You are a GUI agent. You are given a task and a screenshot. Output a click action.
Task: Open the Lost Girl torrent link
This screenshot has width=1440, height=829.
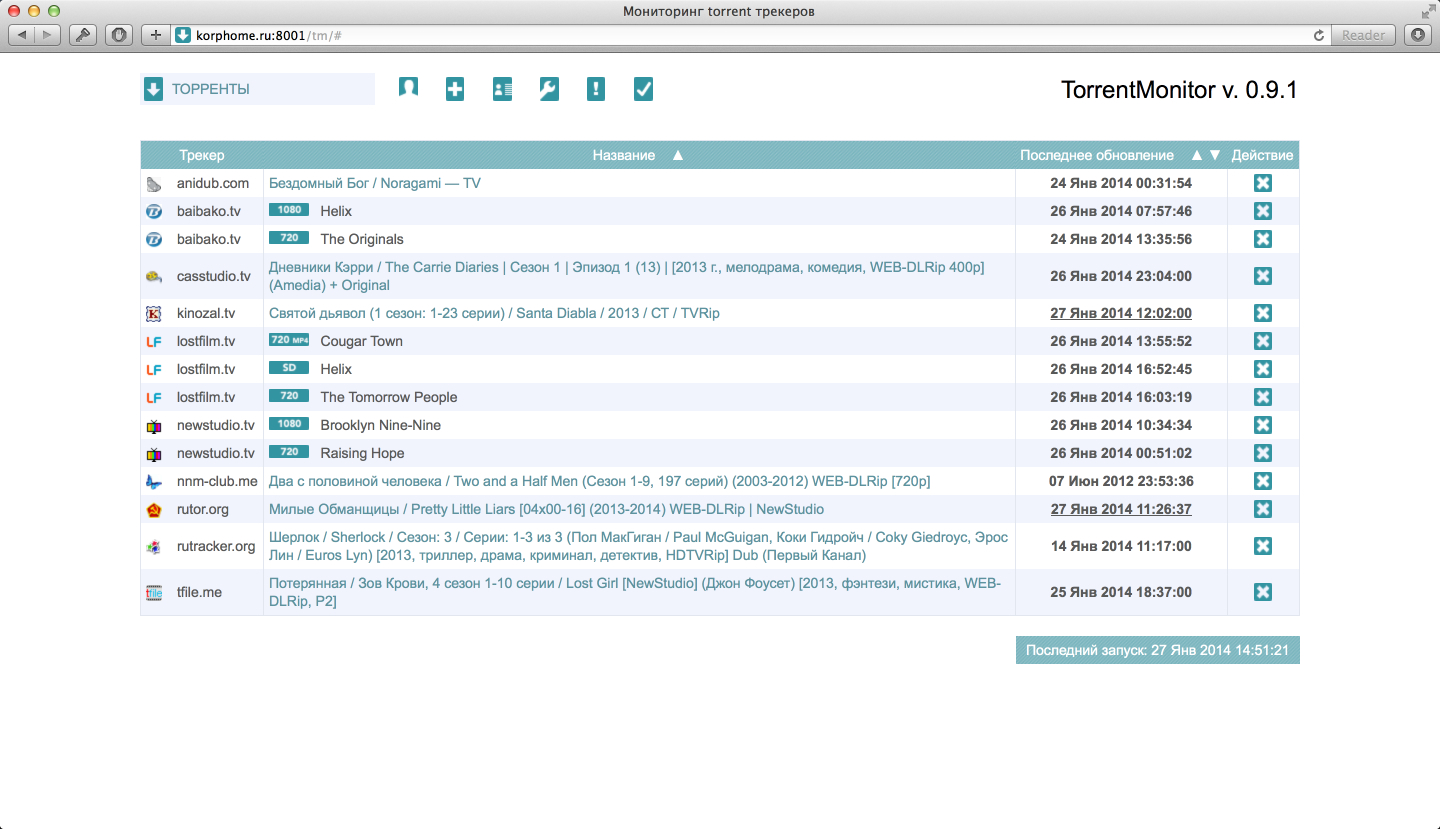tap(635, 592)
